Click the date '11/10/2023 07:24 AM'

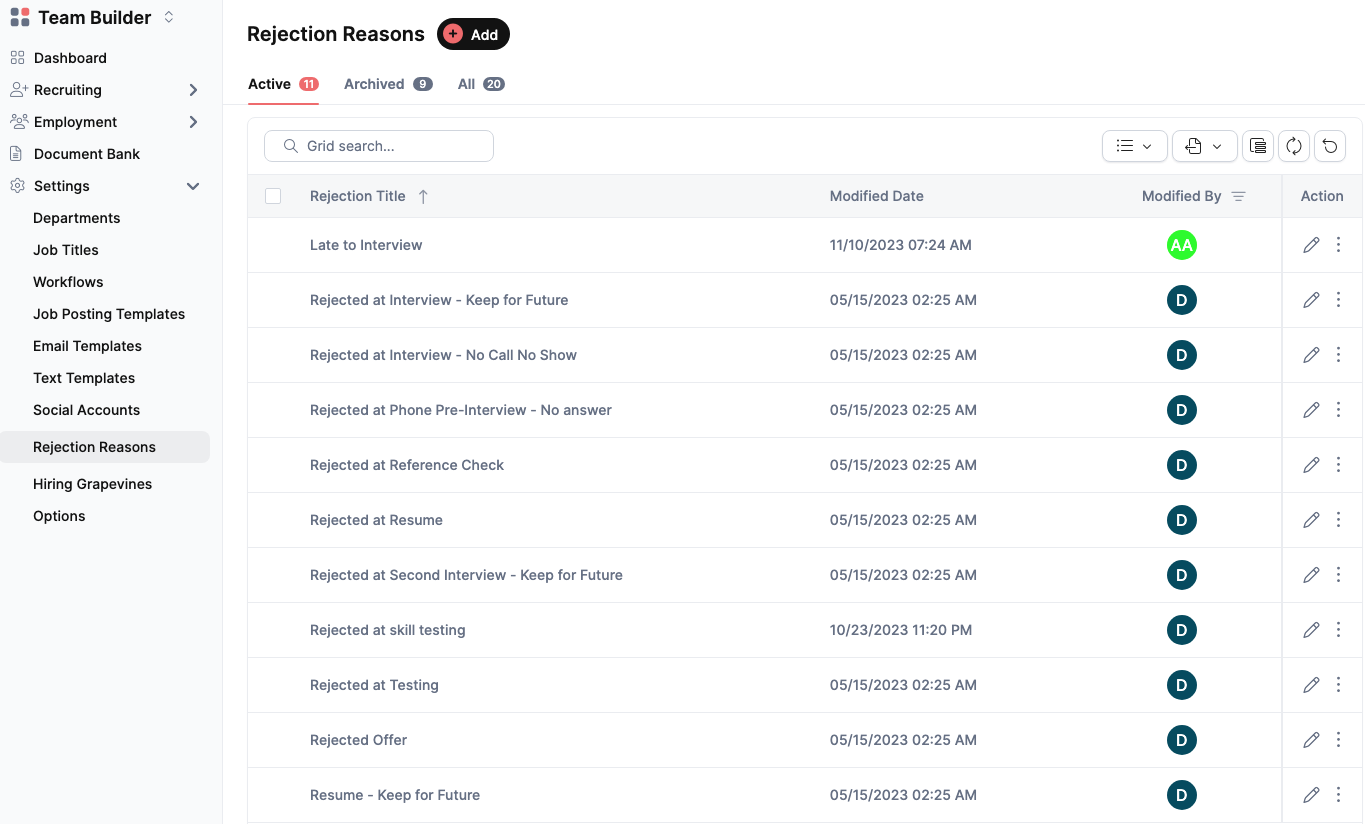901,245
